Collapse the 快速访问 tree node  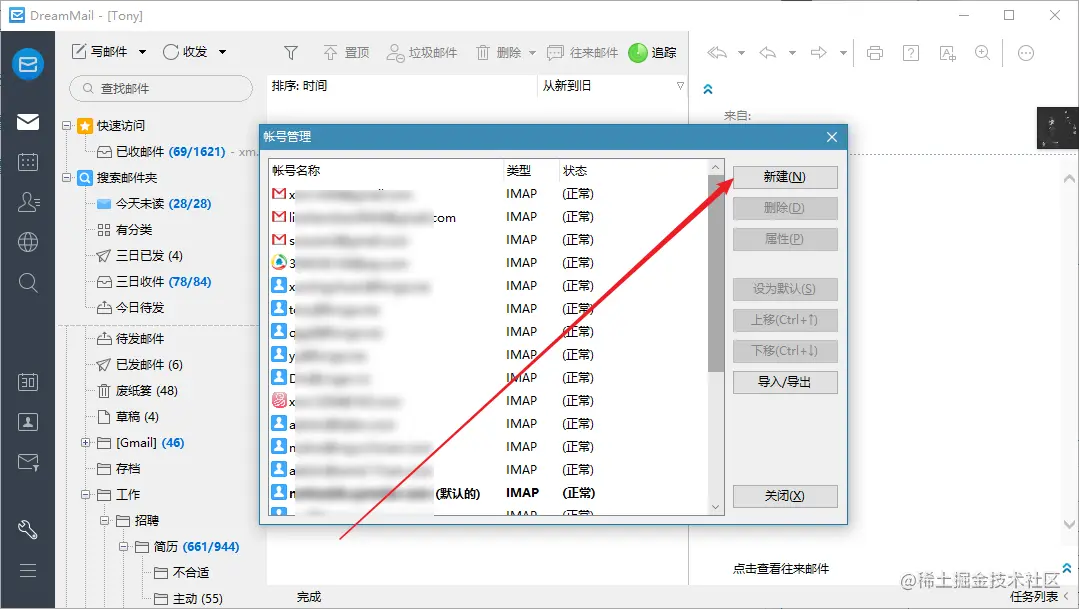(x=67, y=125)
